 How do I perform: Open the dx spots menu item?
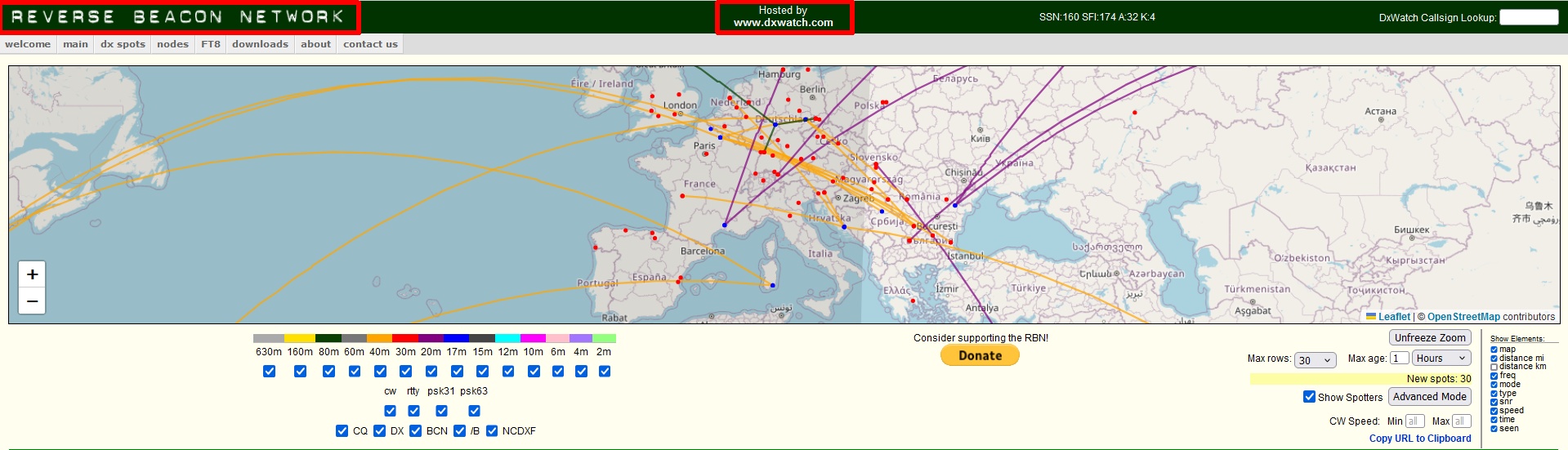123,44
